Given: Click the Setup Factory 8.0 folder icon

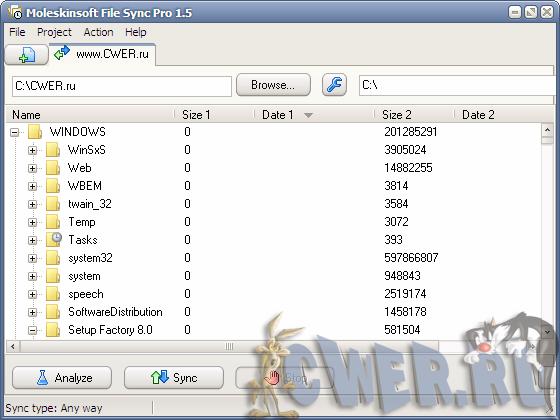Looking at the screenshot, I should click(53, 330).
